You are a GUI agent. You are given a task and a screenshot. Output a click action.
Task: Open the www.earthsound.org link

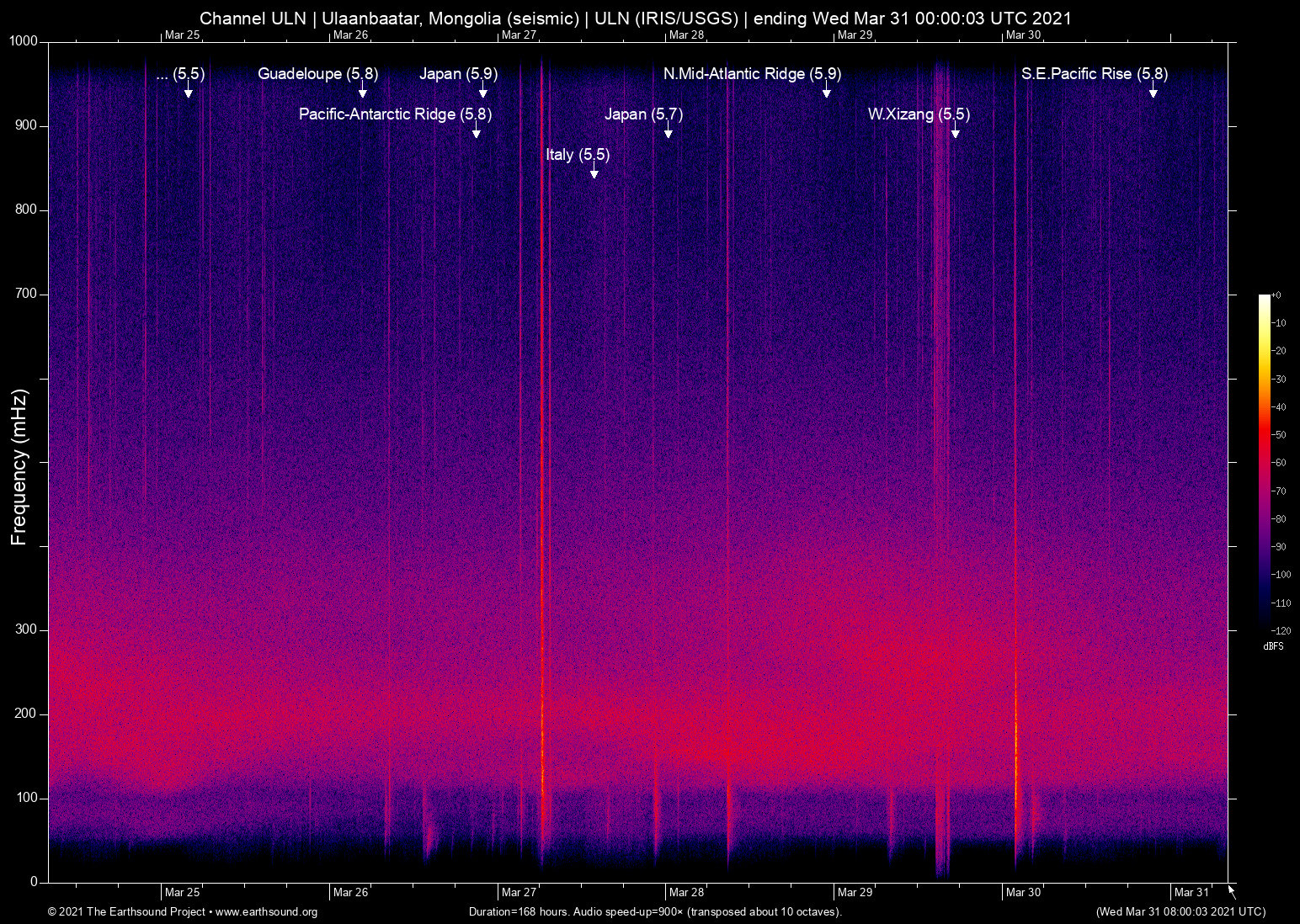pos(268,912)
